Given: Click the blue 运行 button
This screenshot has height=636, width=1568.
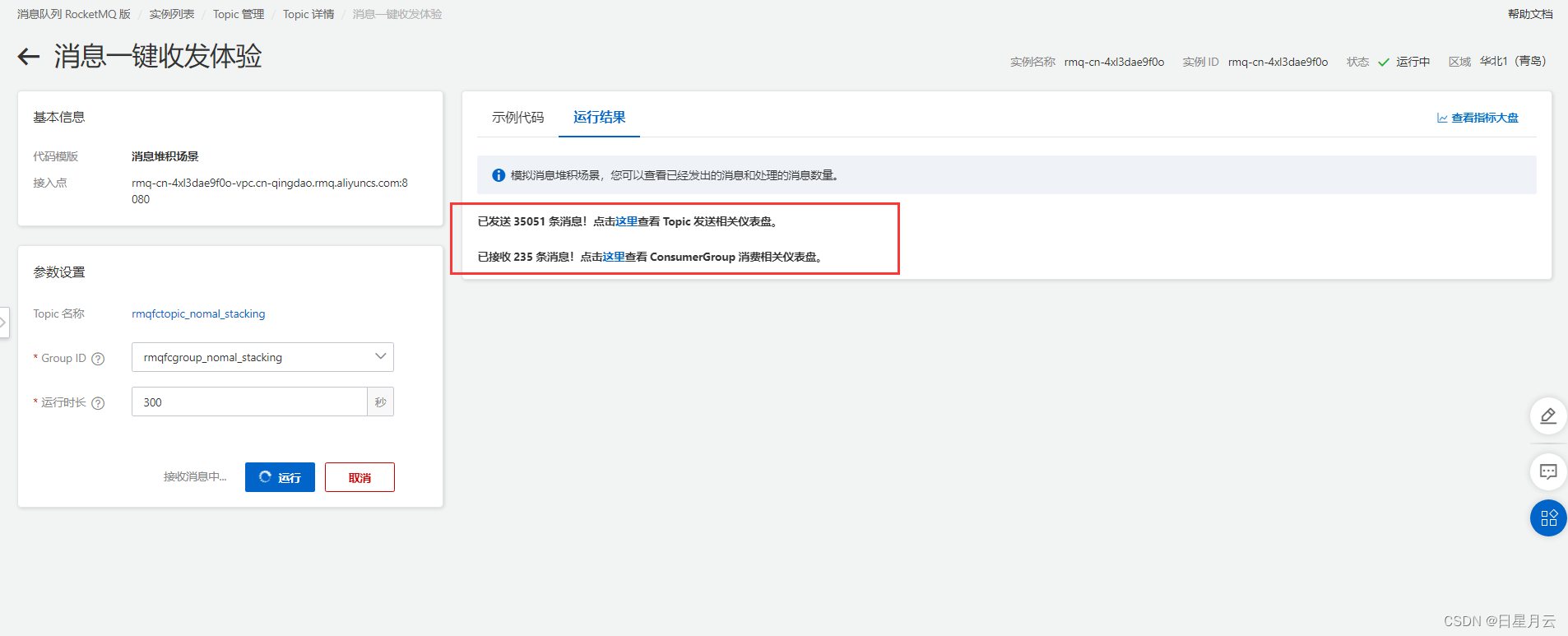Looking at the screenshot, I should point(280,477).
